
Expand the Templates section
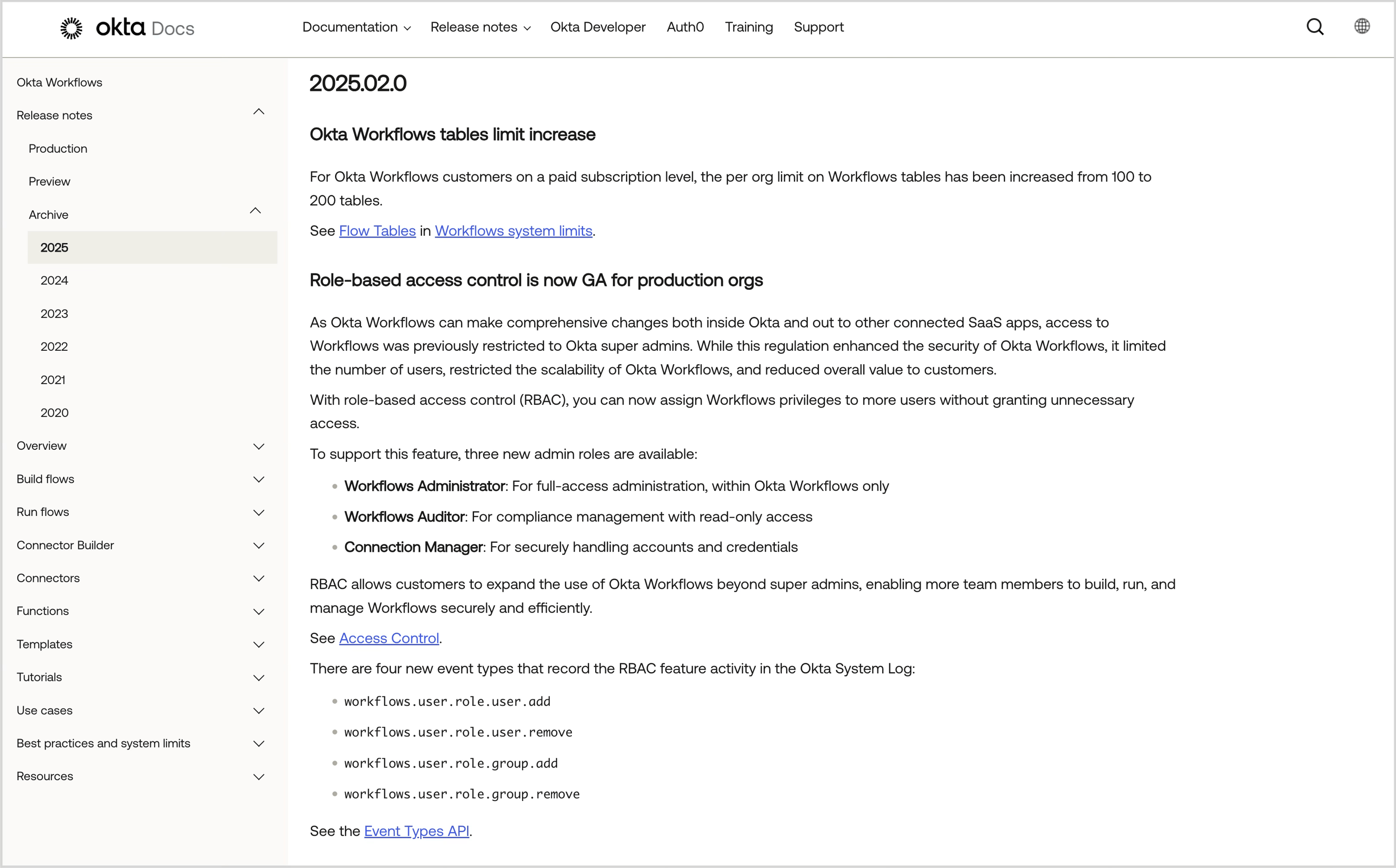(259, 644)
